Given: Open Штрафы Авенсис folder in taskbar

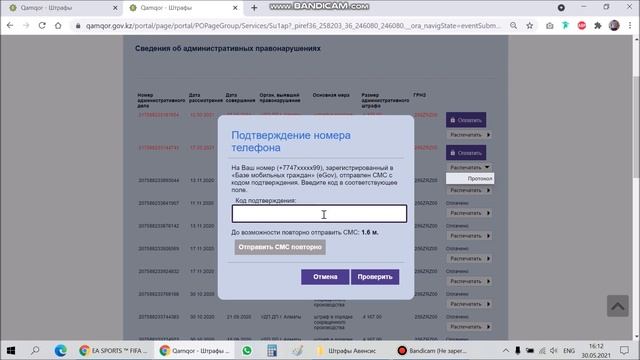Looking at the screenshot, I should pos(346,350).
